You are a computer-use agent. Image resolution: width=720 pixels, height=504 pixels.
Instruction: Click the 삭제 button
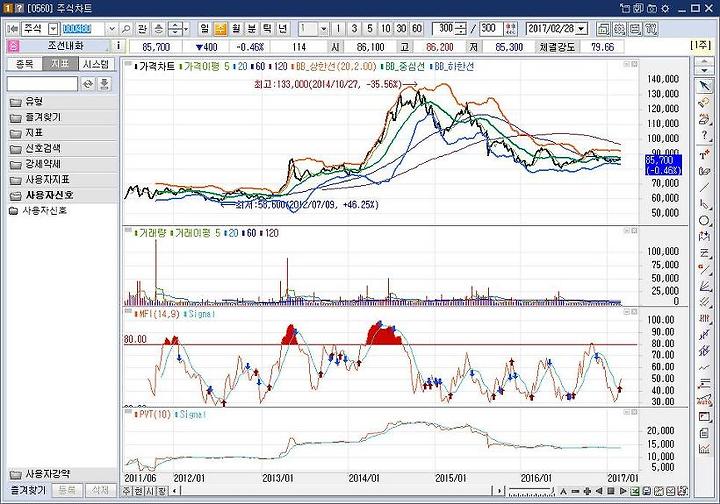pos(100,490)
